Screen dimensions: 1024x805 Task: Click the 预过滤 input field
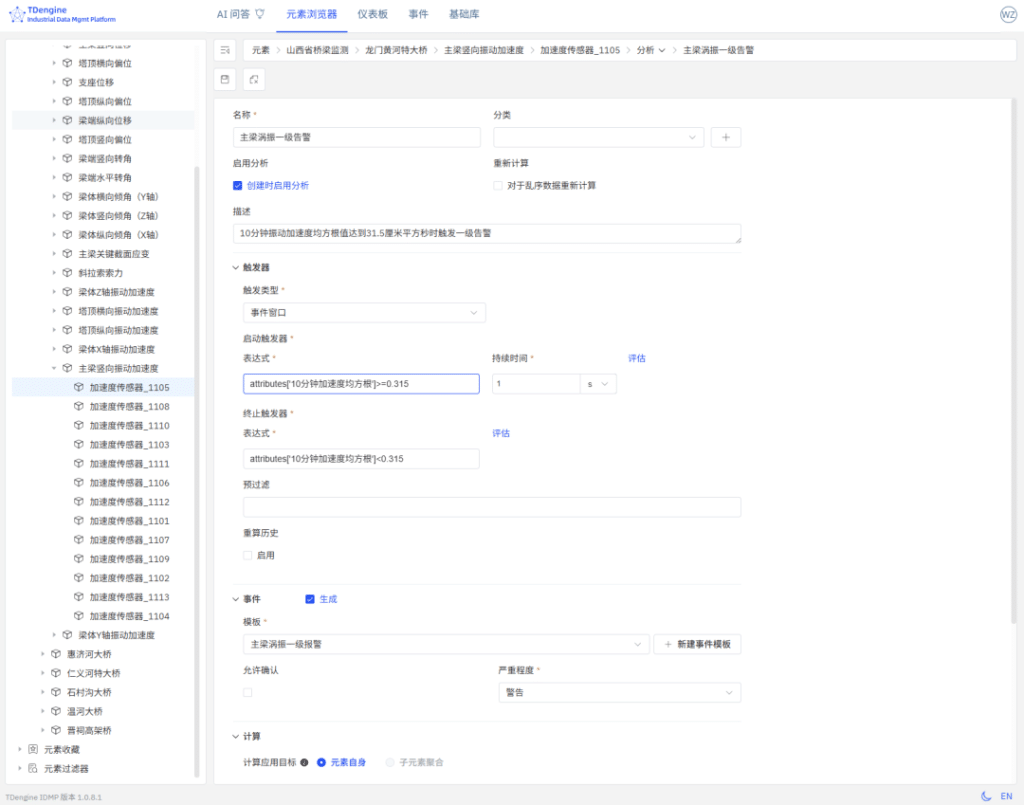(492, 507)
